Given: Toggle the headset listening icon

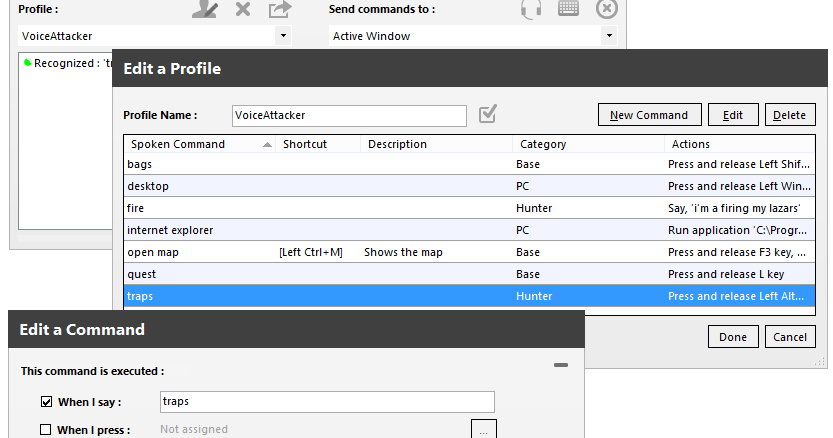Looking at the screenshot, I should coord(531,9).
